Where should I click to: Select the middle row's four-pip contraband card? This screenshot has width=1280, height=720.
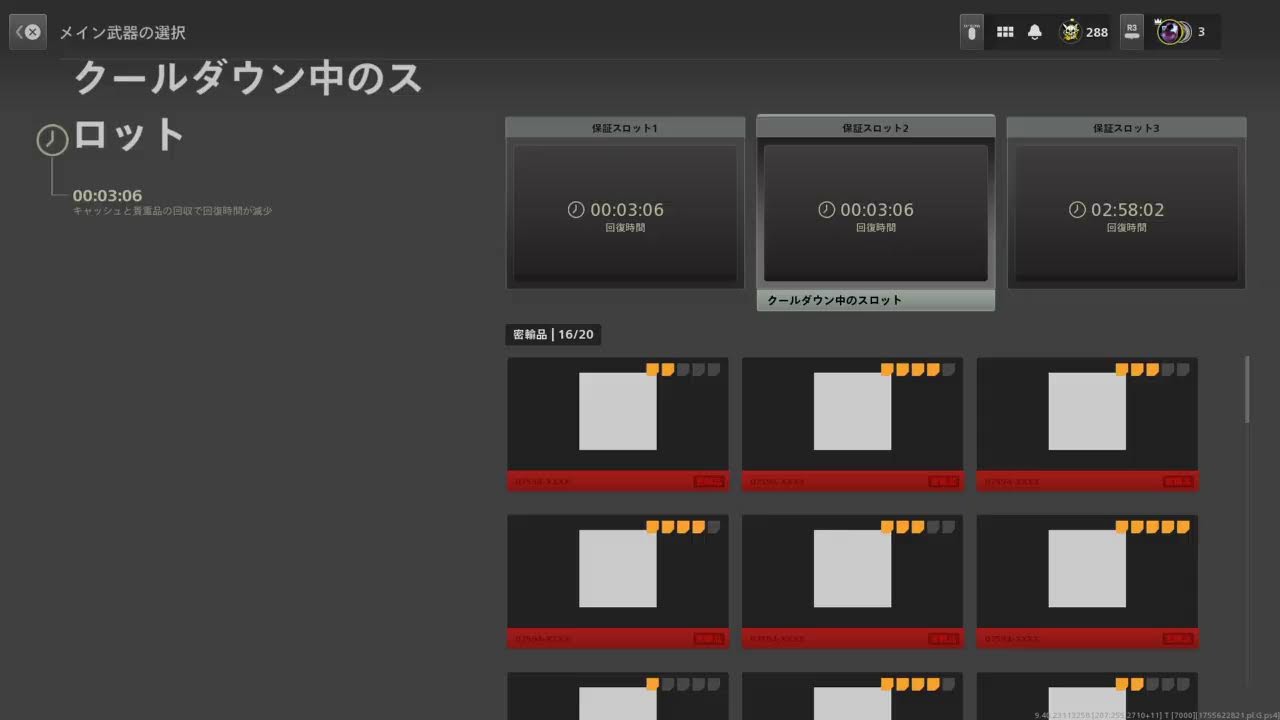tap(618, 582)
